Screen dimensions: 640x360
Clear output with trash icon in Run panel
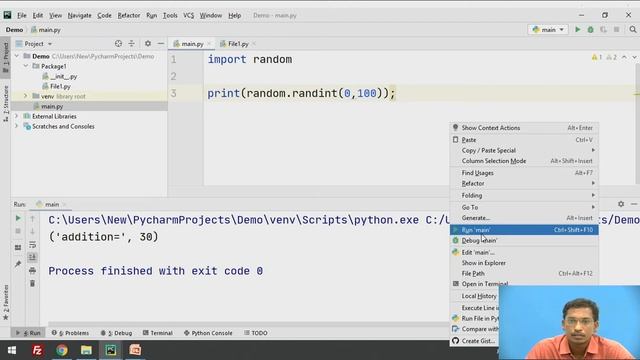click(x=33, y=283)
